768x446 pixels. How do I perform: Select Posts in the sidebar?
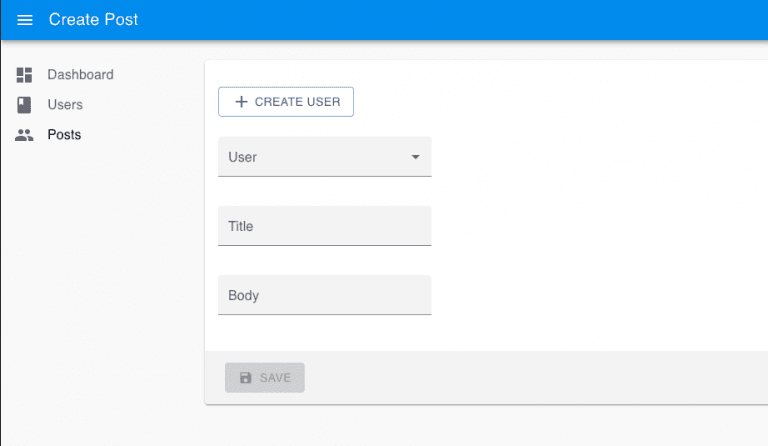click(64, 135)
